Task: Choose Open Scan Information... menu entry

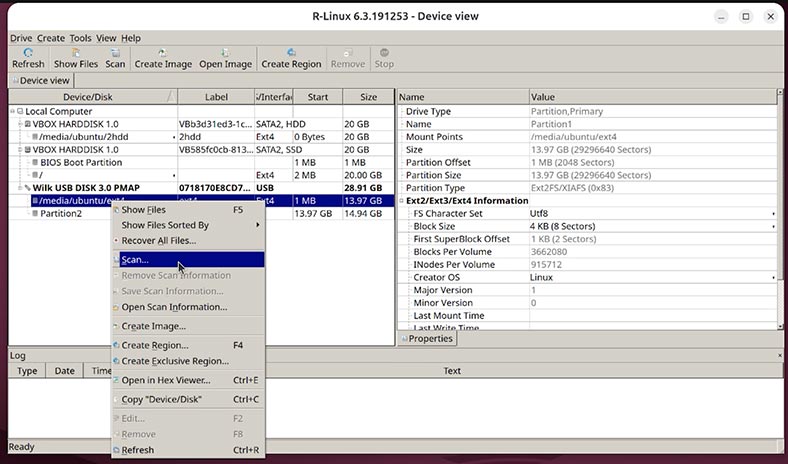Action: click(x=188, y=307)
